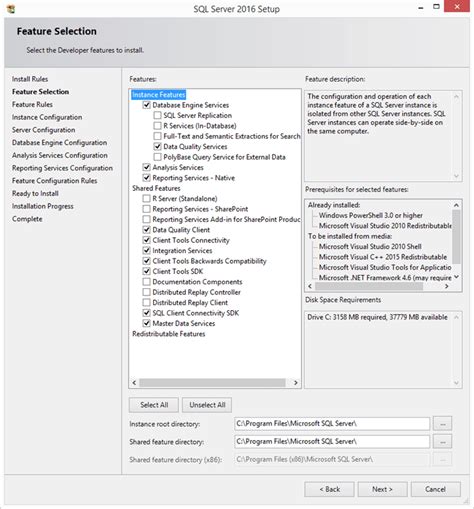Uncheck the Data Quality Client checkbox
Screen dimensions: 474x509
point(146,230)
